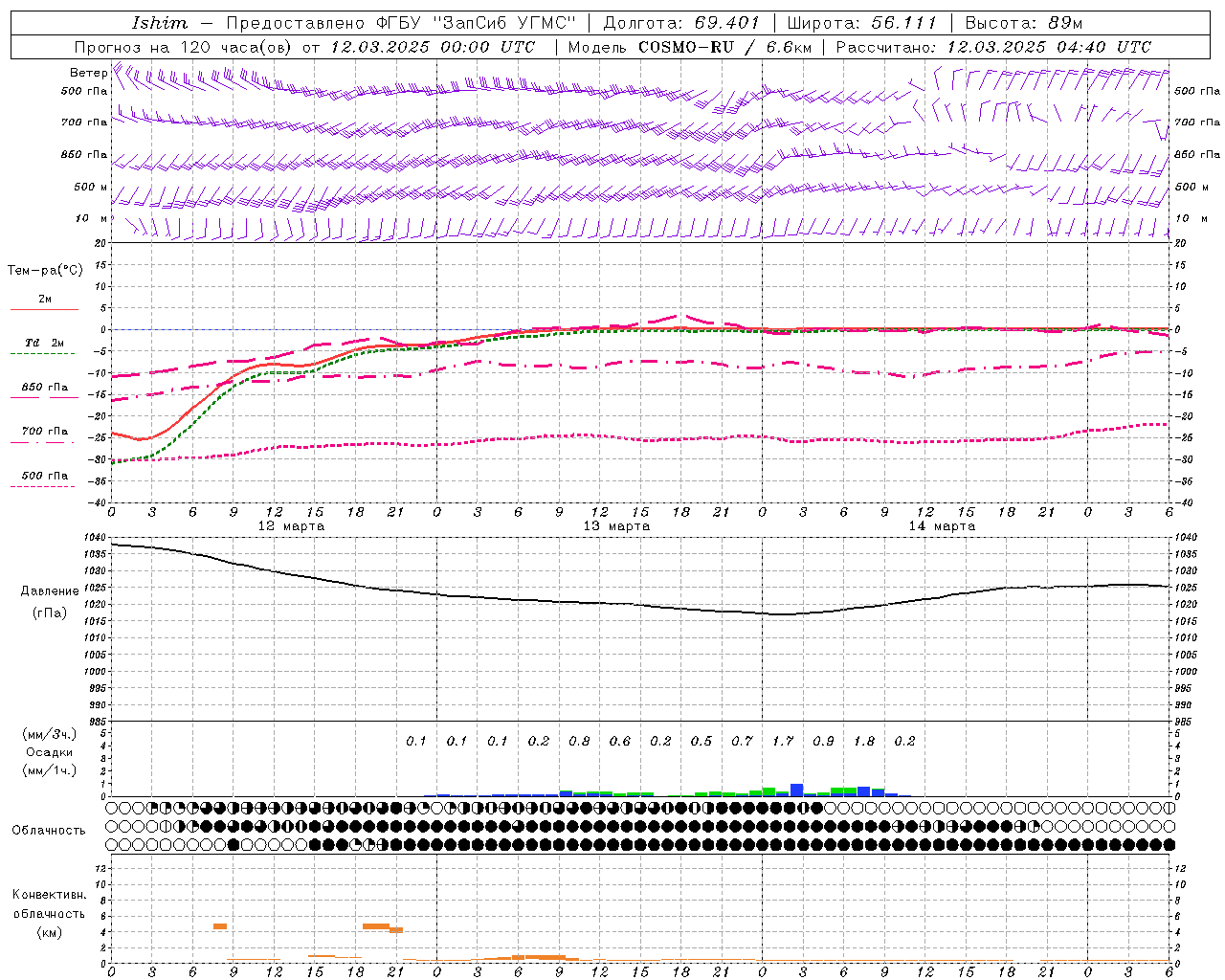Click the "Высота: 89м" header field
Image resolution: width=1225 pixels, height=980 pixels.
coord(1024,22)
